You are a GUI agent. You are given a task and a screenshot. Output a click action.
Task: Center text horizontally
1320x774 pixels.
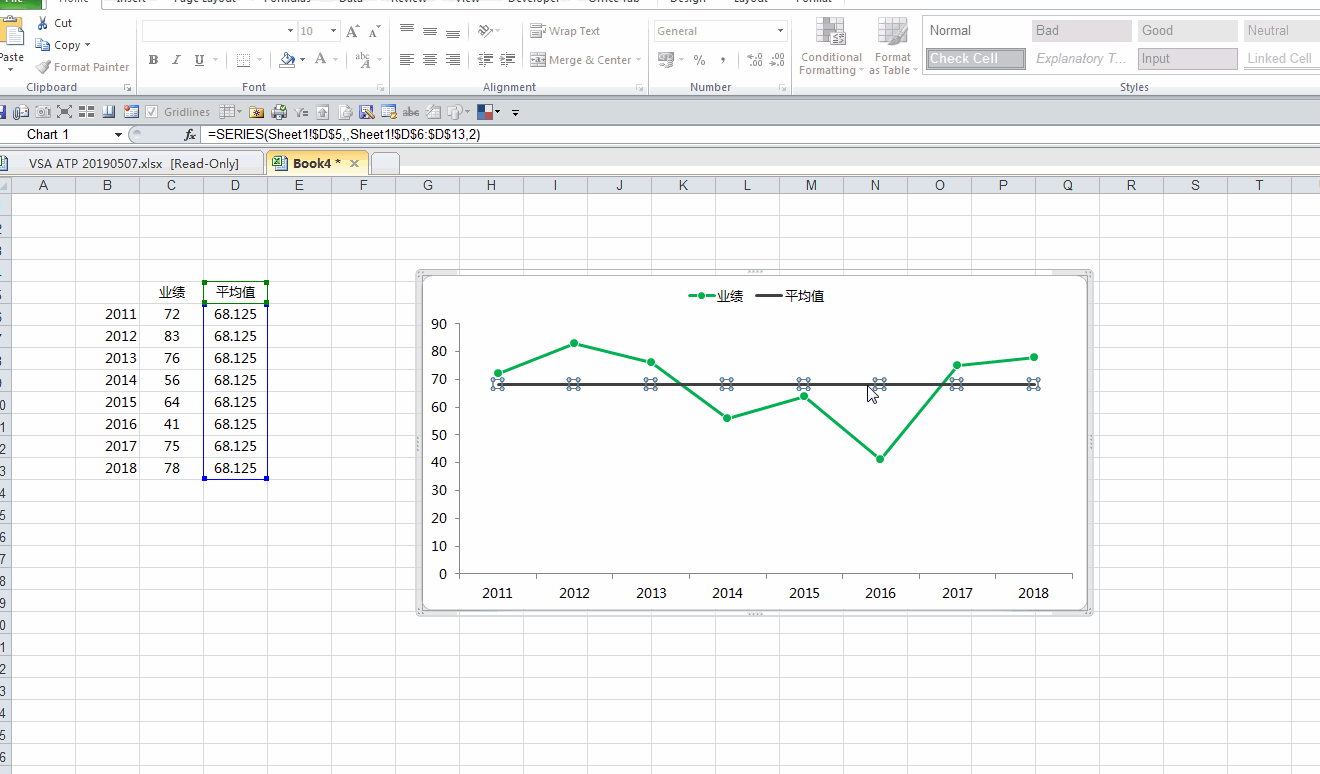pos(430,60)
